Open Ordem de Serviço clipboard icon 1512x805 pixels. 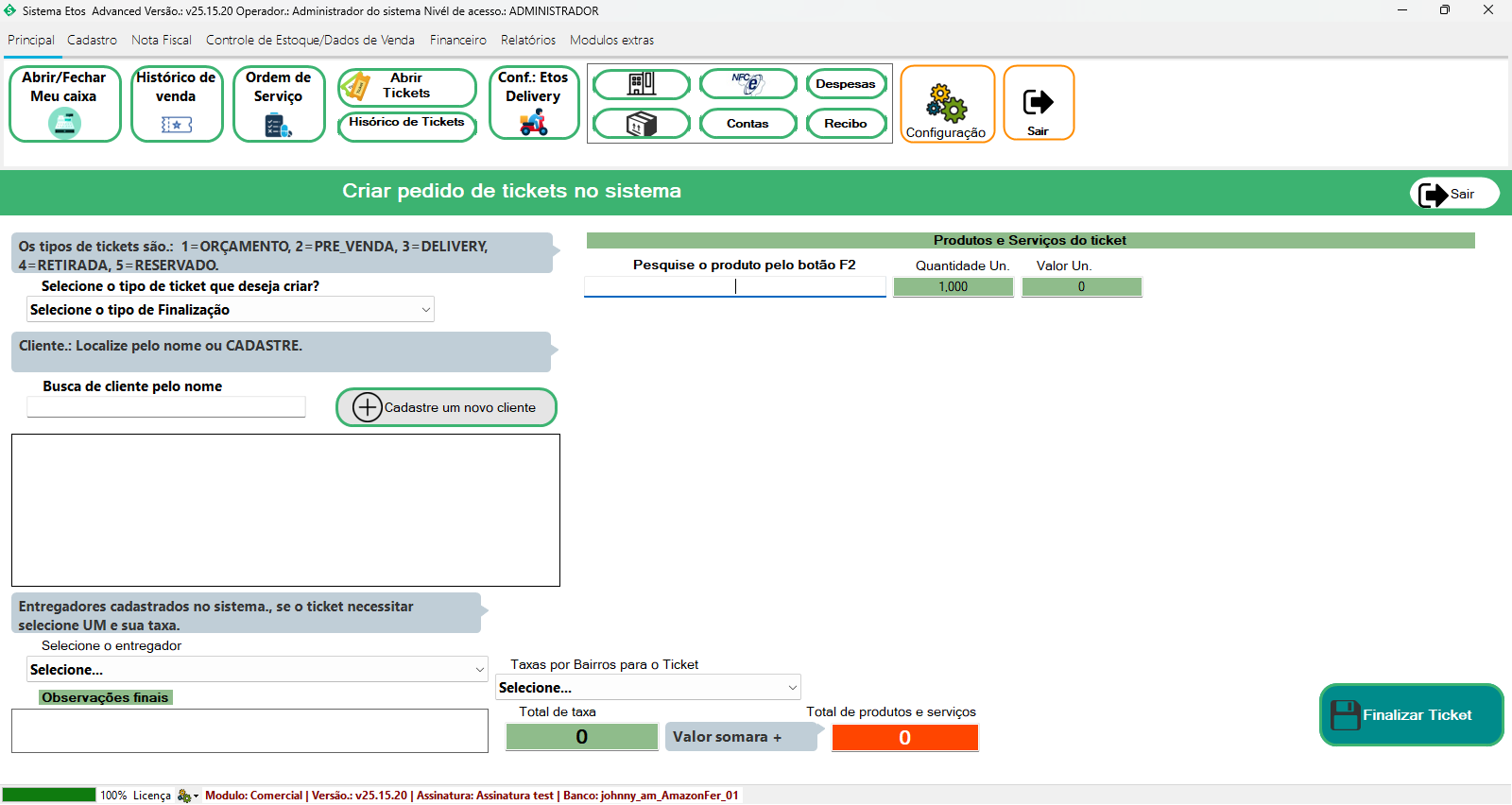coord(278,125)
